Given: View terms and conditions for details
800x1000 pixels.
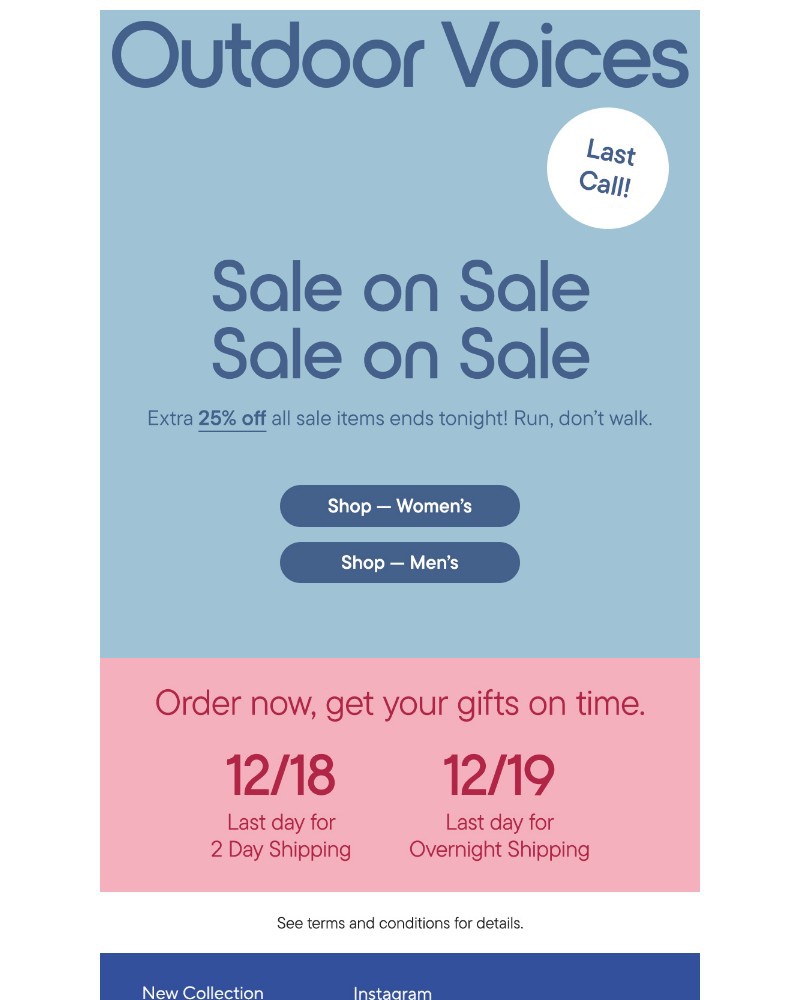Looking at the screenshot, I should coord(400,922).
